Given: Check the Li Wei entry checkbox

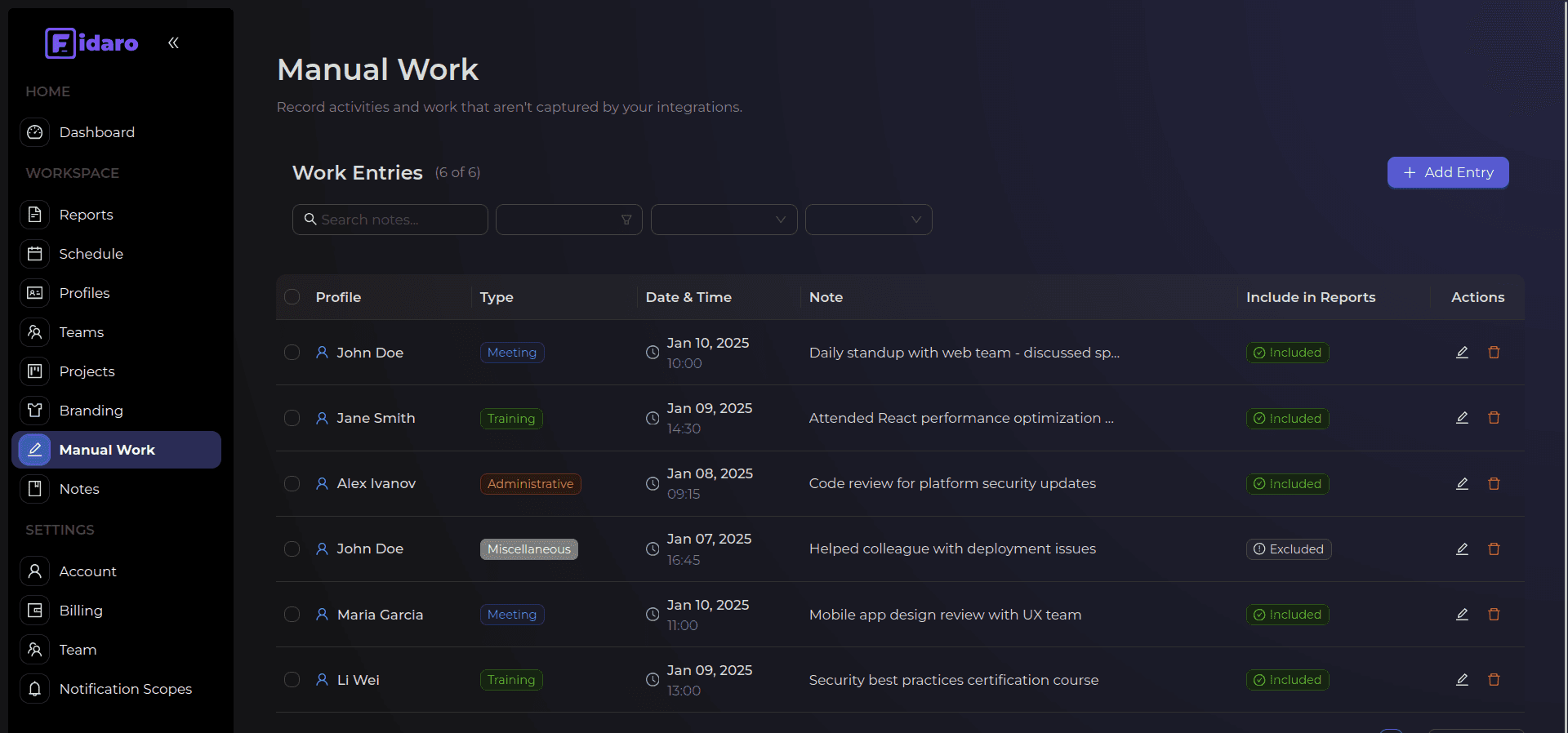Looking at the screenshot, I should tap(292, 680).
